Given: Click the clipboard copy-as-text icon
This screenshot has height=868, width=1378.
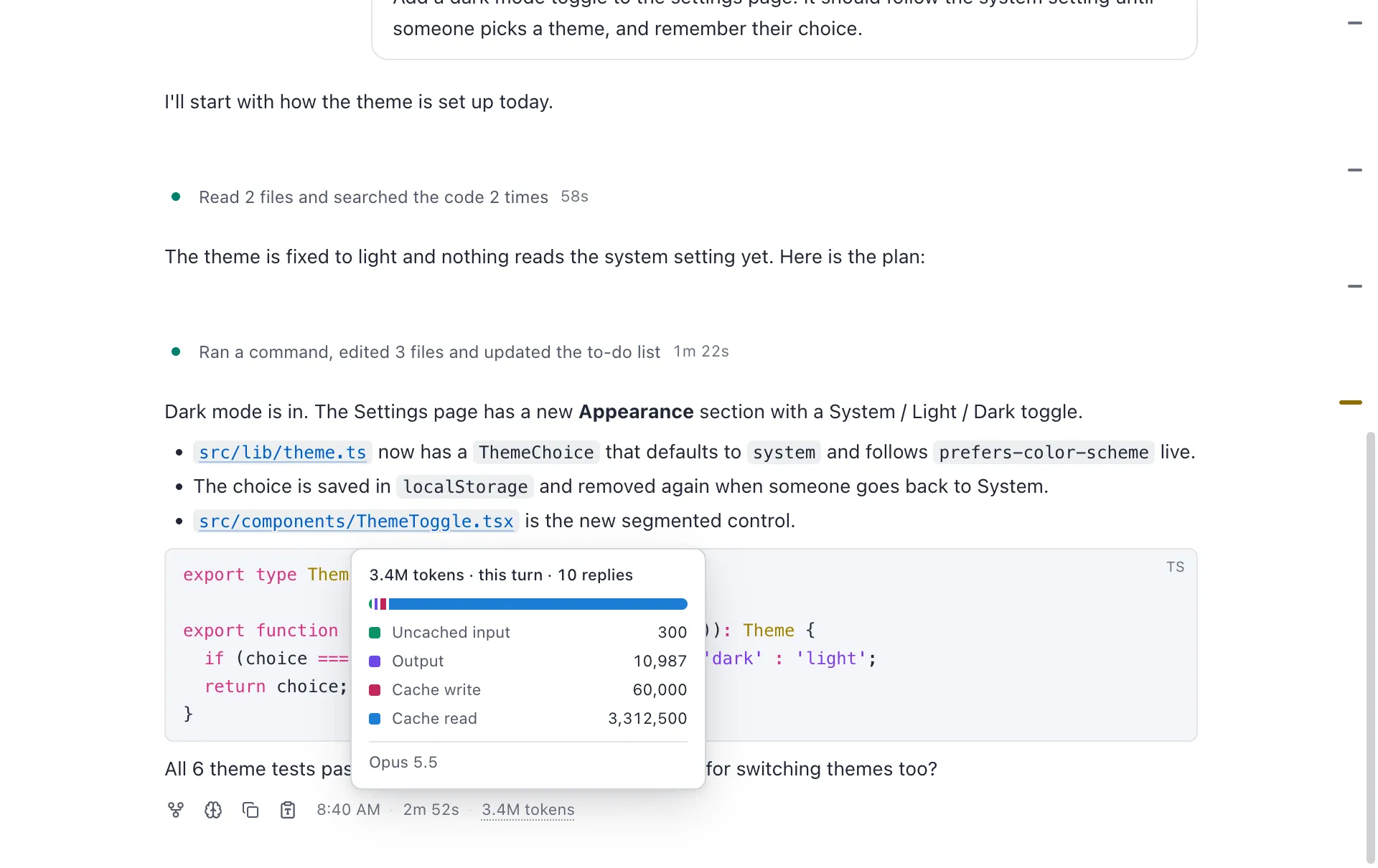Looking at the screenshot, I should (x=288, y=810).
